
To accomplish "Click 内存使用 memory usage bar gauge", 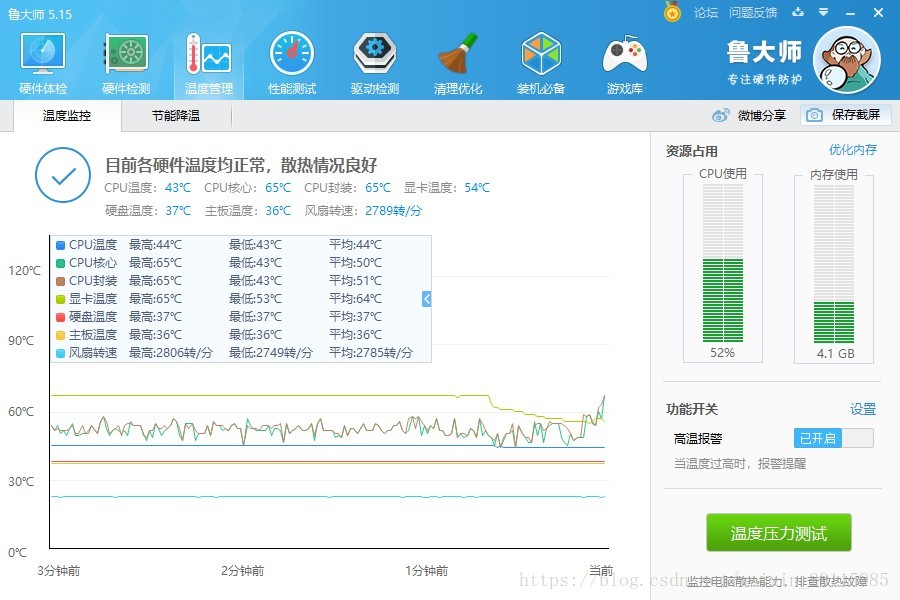I will pos(833,263).
